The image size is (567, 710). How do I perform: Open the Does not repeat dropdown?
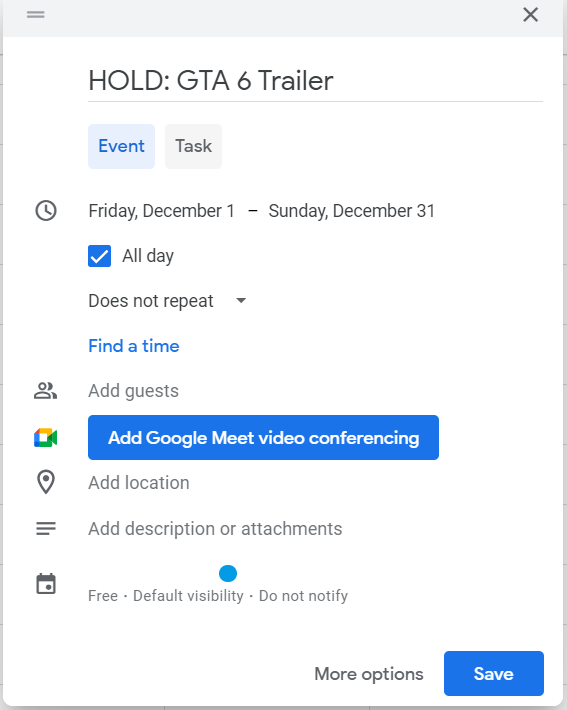tap(168, 301)
